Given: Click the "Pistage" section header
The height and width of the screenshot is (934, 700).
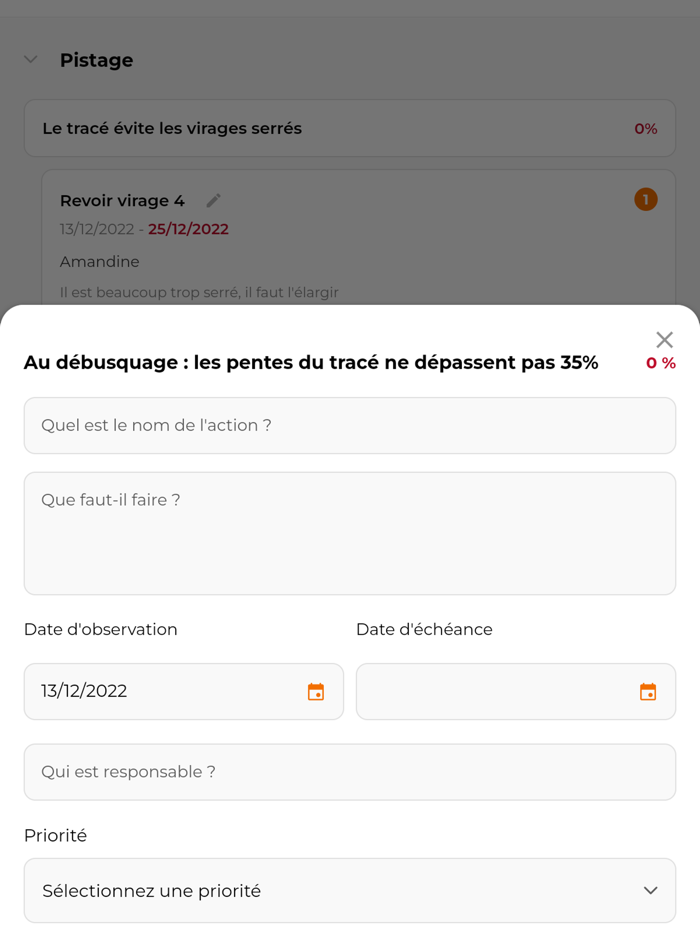Looking at the screenshot, I should coord(96,60).
